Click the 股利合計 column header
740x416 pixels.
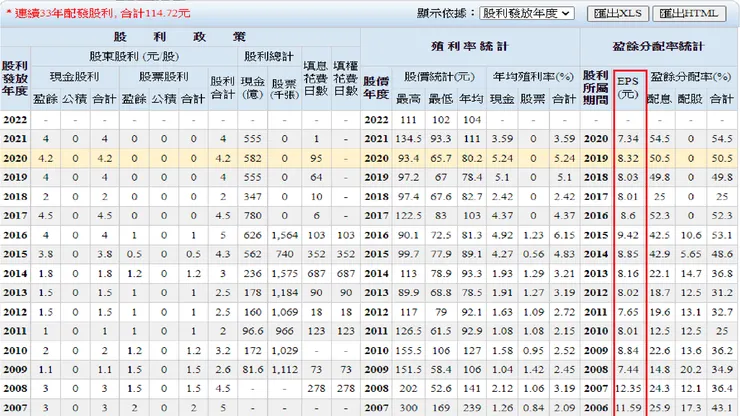click(222, 88)
